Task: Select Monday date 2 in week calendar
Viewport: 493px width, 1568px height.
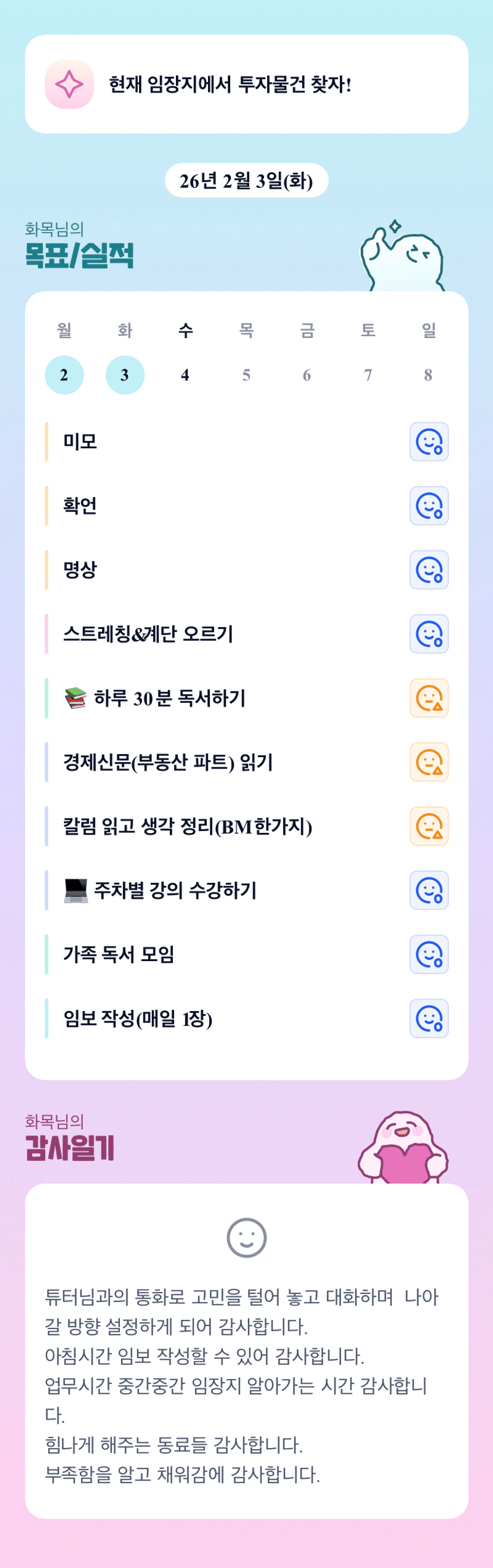Action: [x=64, y=375]
